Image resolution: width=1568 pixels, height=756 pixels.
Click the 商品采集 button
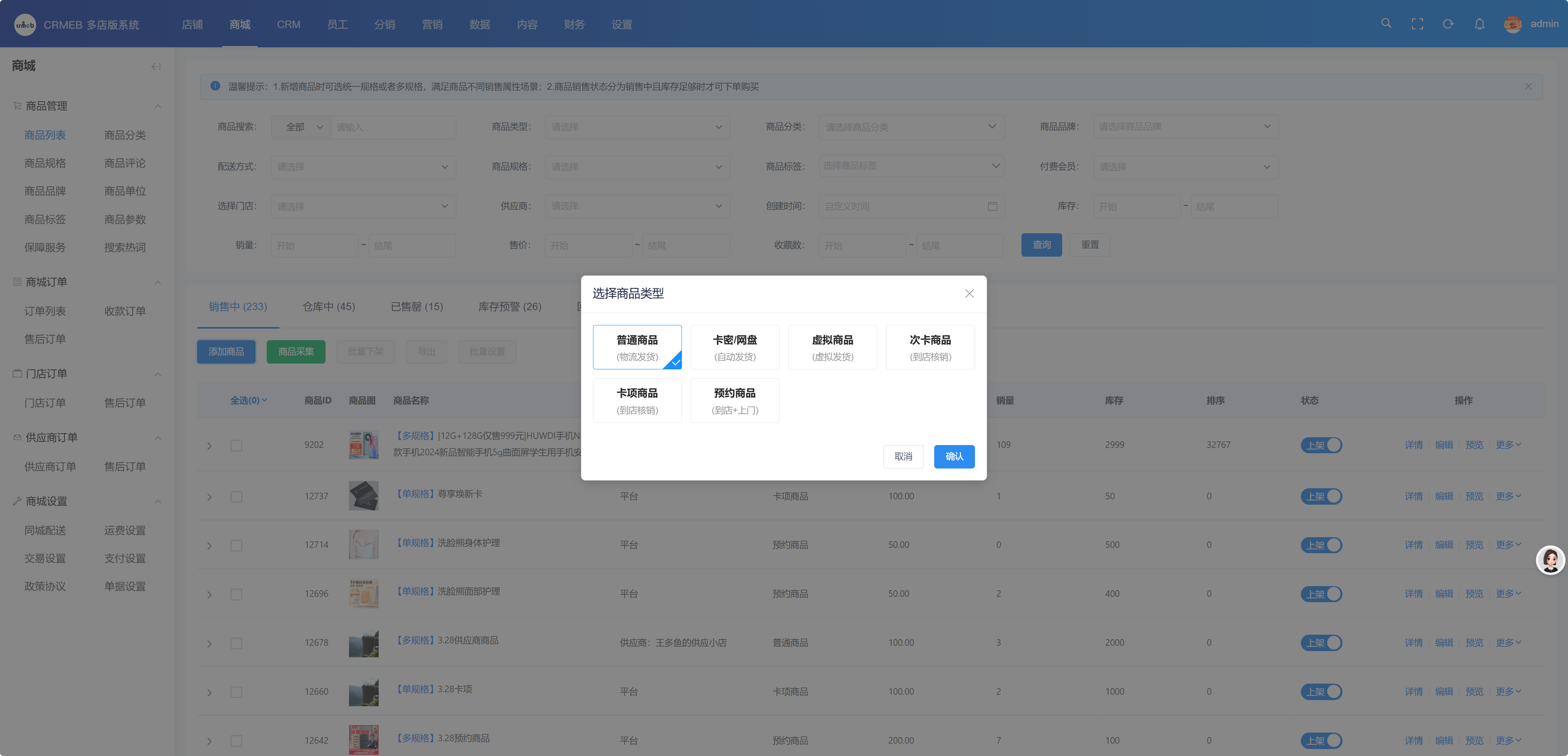[296, 352]
